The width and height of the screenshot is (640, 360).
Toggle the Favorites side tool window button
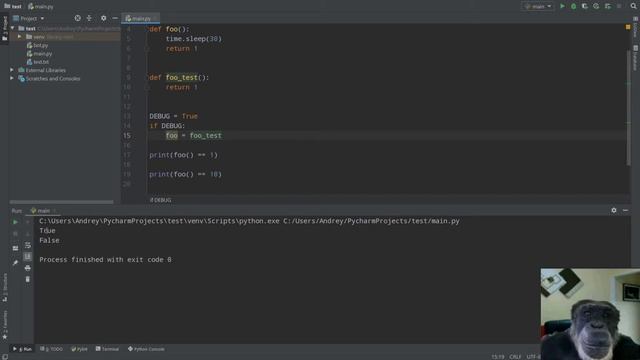click(x=5, y=325)
